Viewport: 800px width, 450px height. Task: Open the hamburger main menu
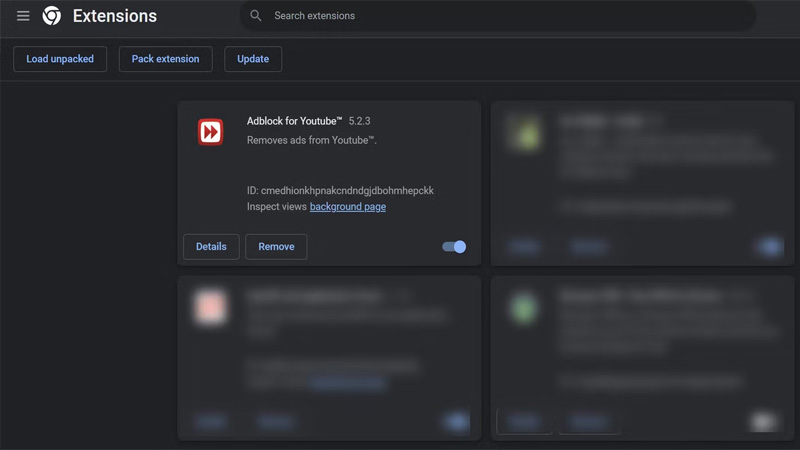point(23,16)
